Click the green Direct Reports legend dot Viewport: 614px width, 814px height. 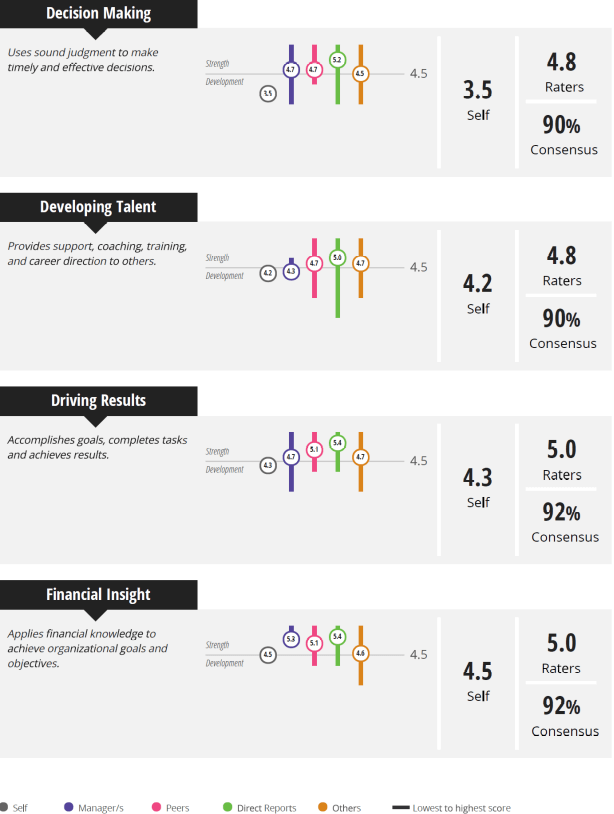[228, 807]
